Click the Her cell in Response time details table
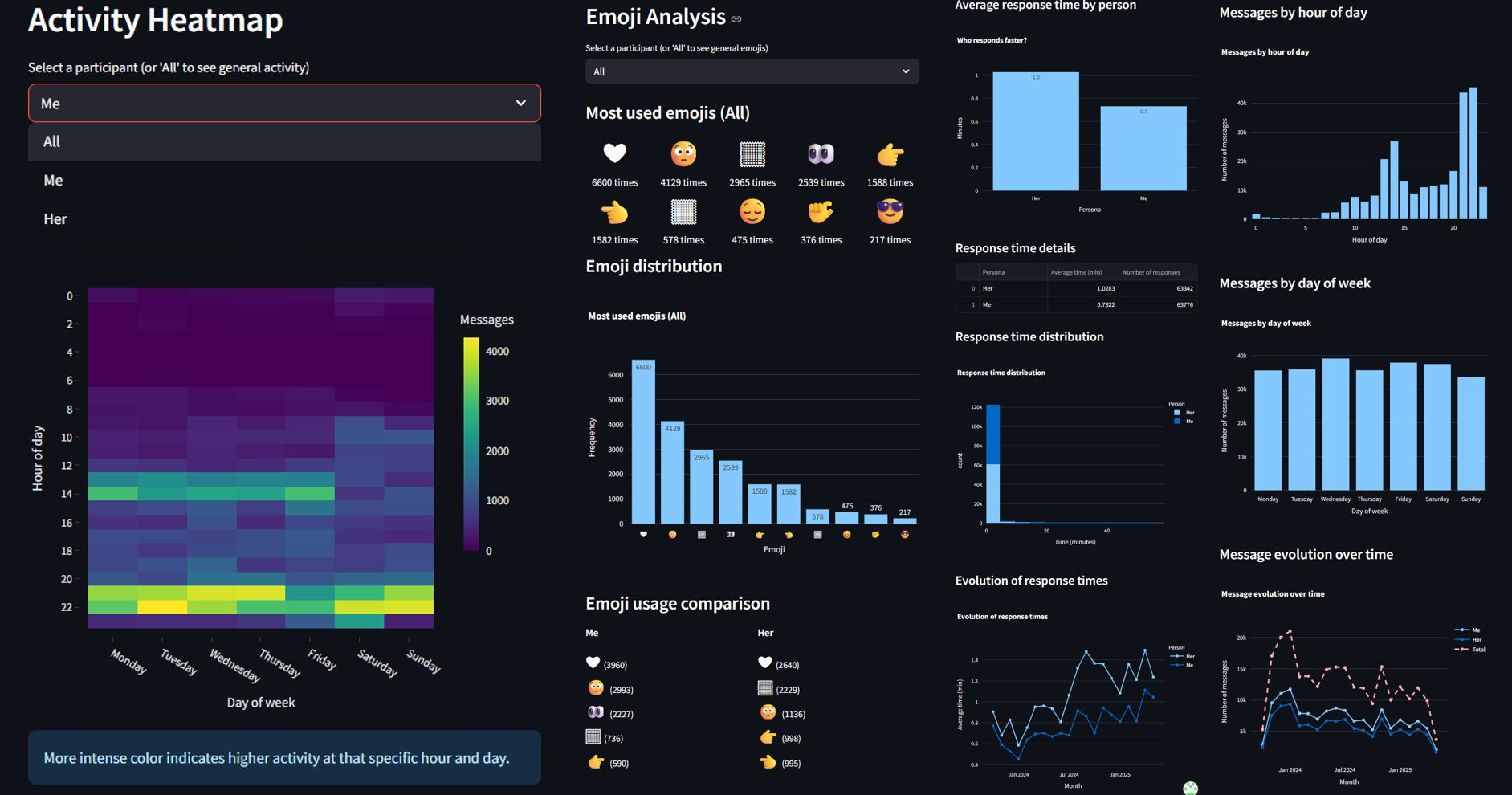The height and width of the screenshot is (795, 1512). (x=1013, y=288)
